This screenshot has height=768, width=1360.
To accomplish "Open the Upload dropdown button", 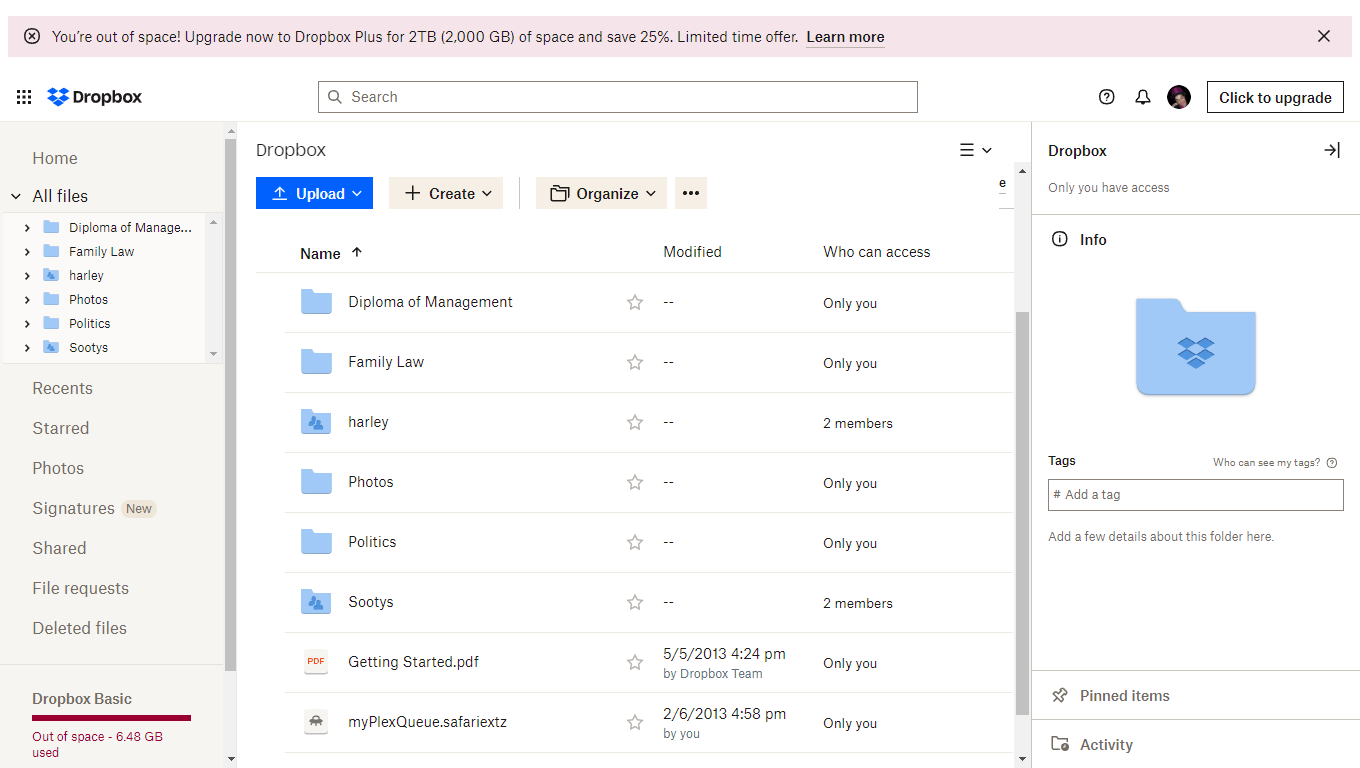I will [314, 193].
